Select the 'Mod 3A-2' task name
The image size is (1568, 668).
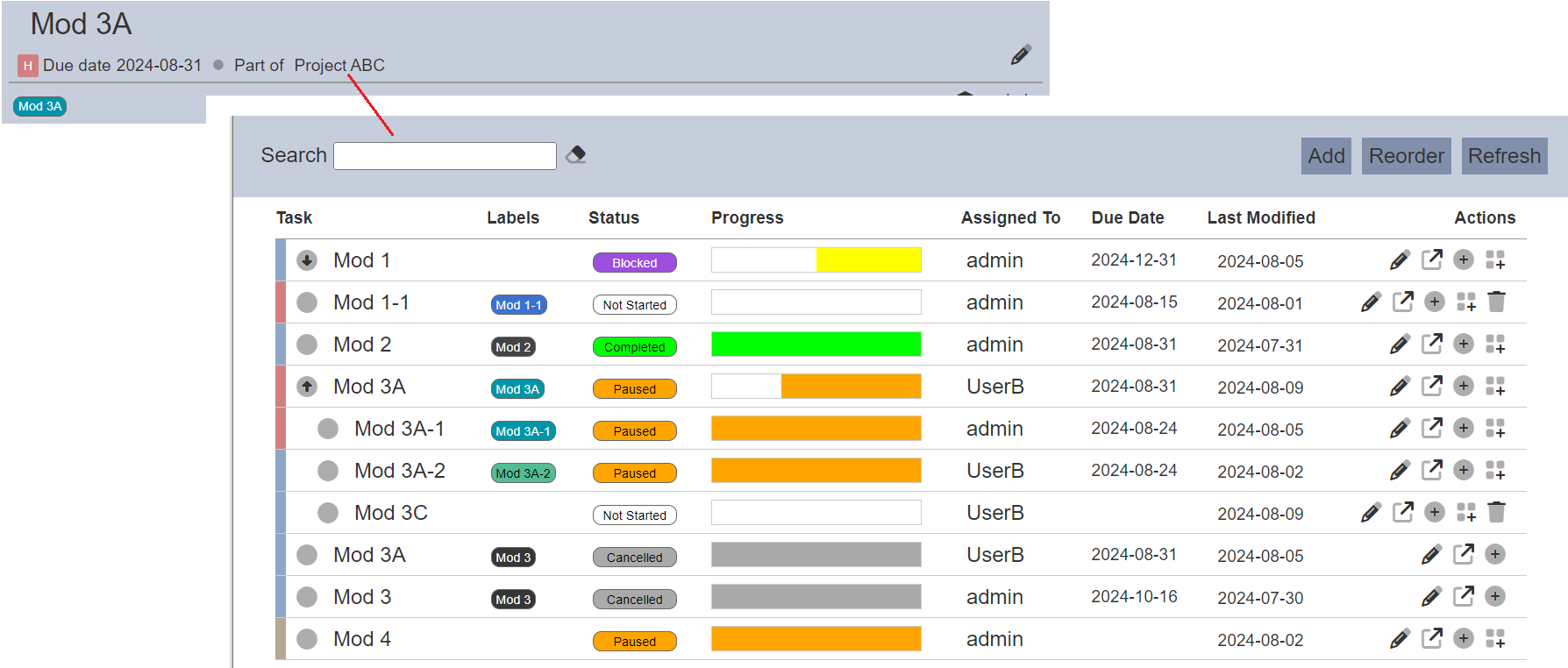click(x=400, y=471)
